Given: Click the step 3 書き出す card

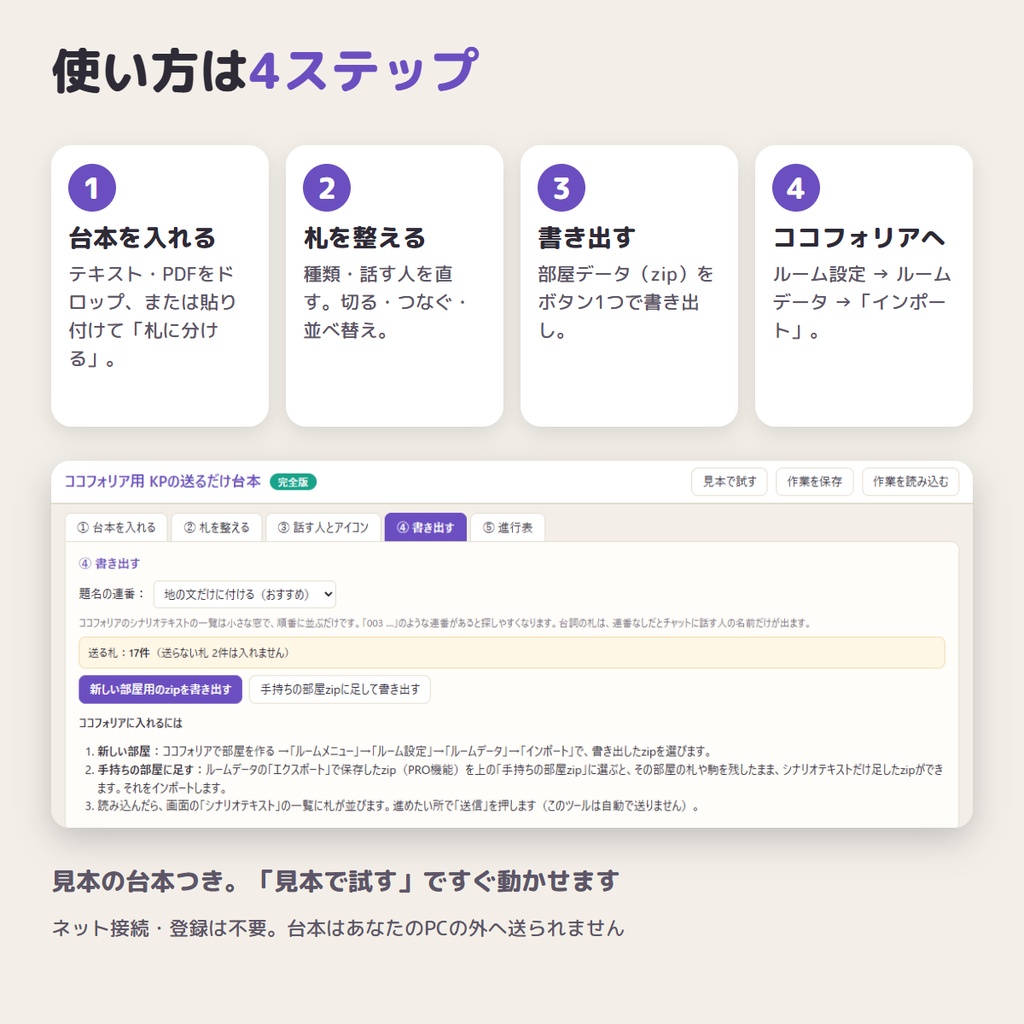Looking at the screenshot, I should (x=629, y=286).
